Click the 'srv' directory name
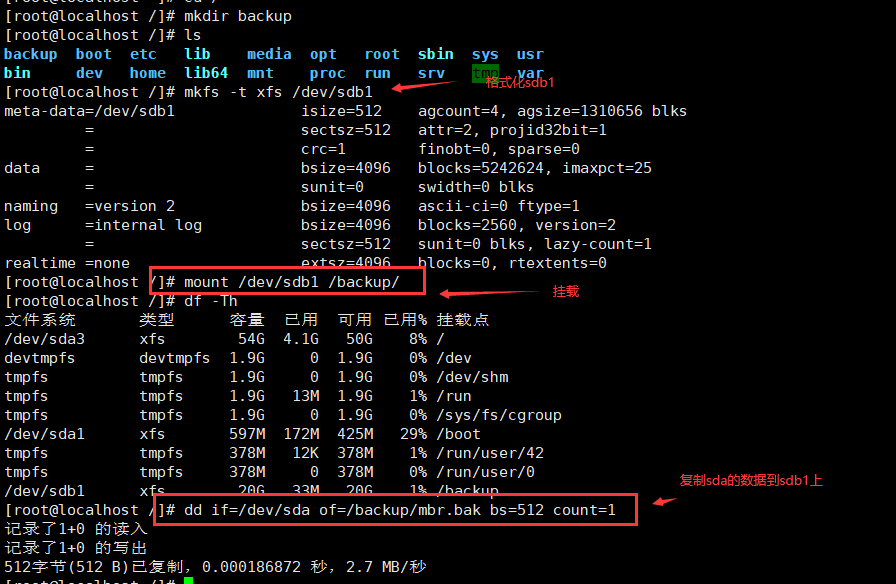This screenshot has width=896, height=584. (x=431, y=73)
